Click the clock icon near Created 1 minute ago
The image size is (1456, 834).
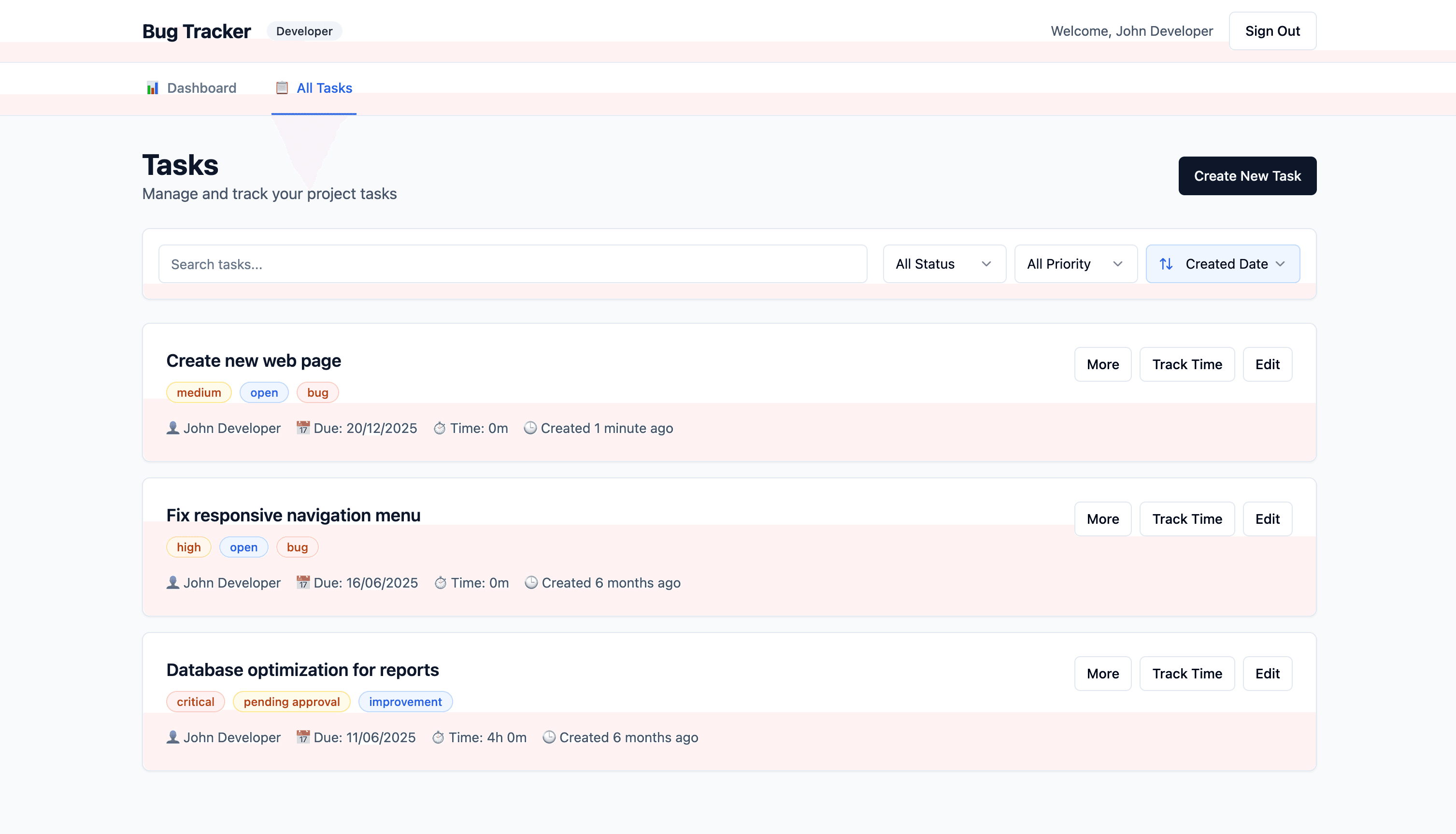click(x=530, y=428)
